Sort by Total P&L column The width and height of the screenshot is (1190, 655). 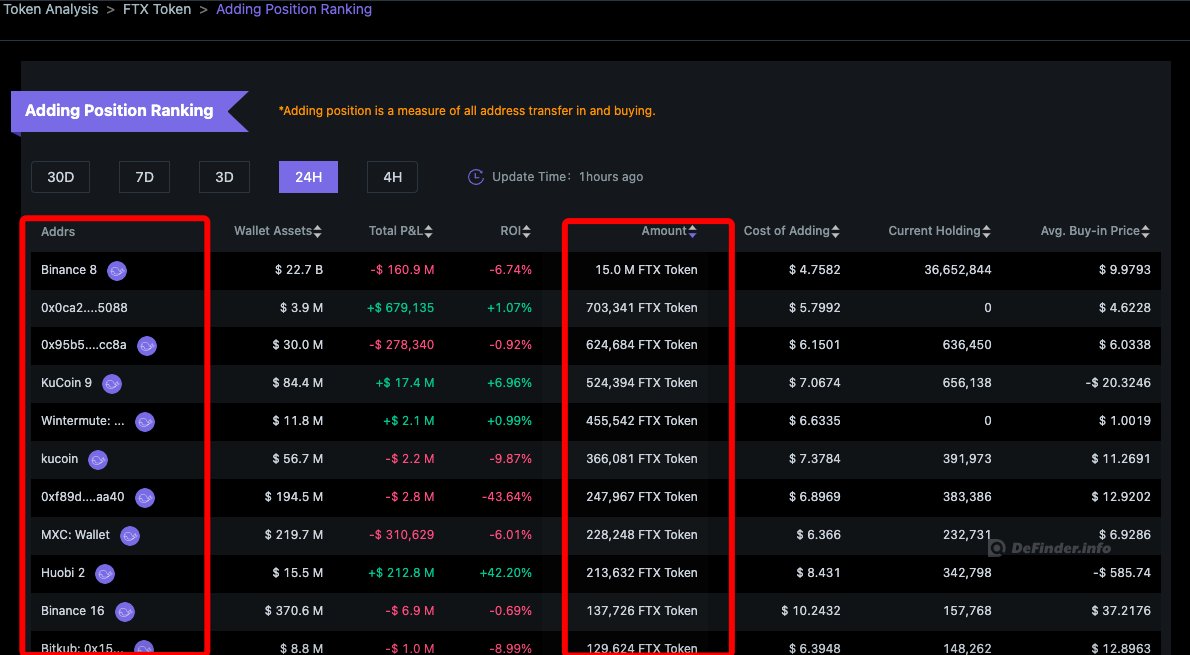coord(401,231)
